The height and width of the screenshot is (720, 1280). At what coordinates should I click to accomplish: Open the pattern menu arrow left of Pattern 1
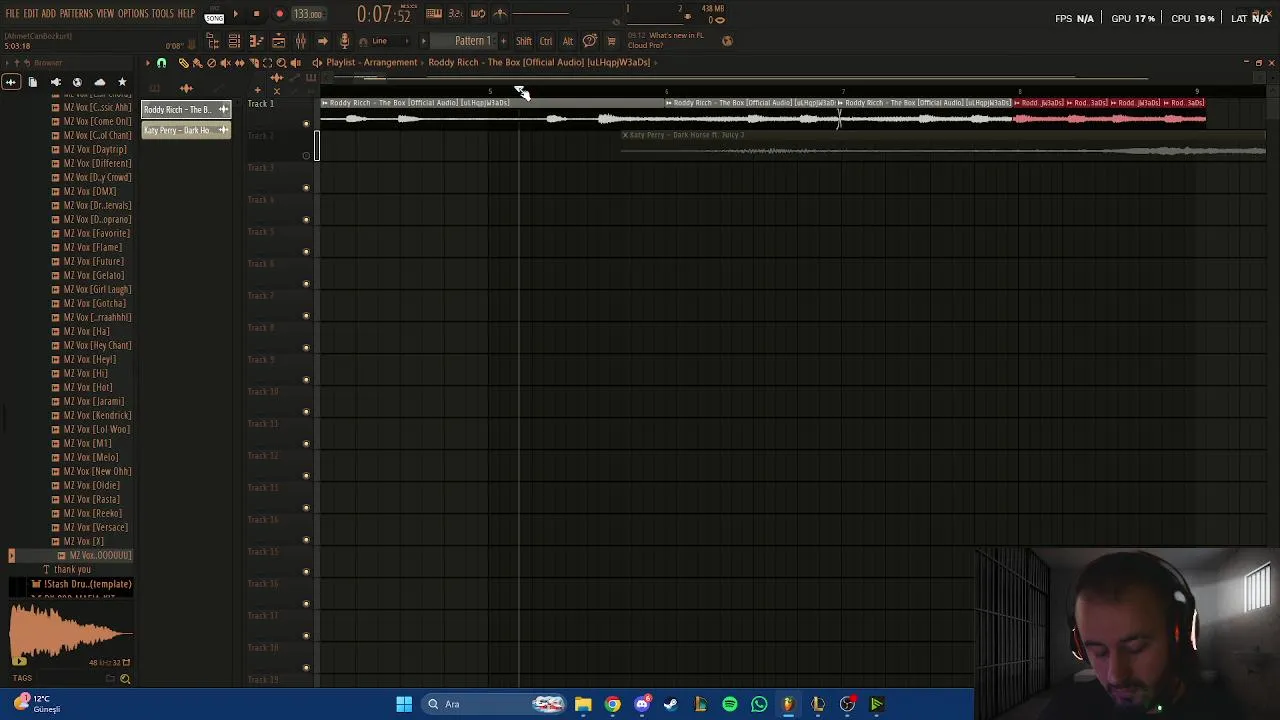(423, 41)
